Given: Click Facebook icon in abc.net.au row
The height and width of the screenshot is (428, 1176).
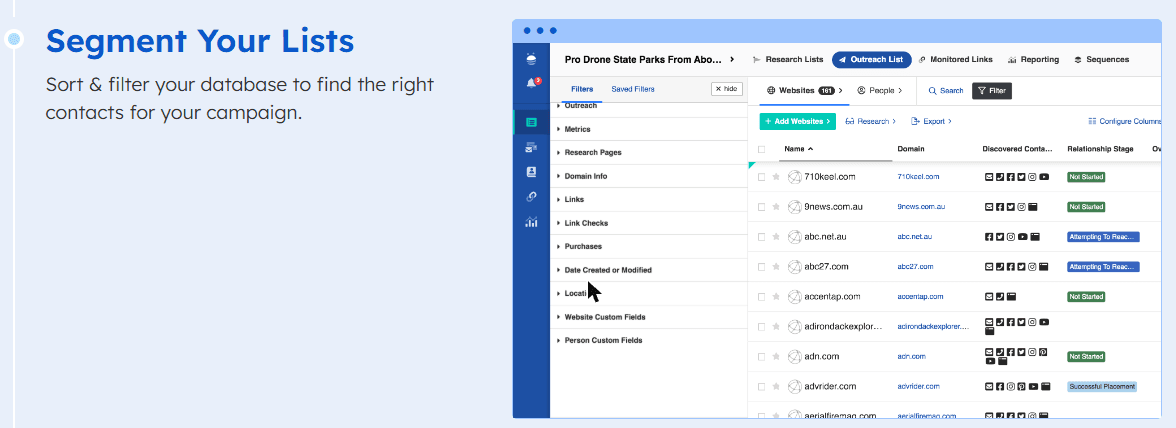Looking at the screenshot, I should (x=989, y=237).
